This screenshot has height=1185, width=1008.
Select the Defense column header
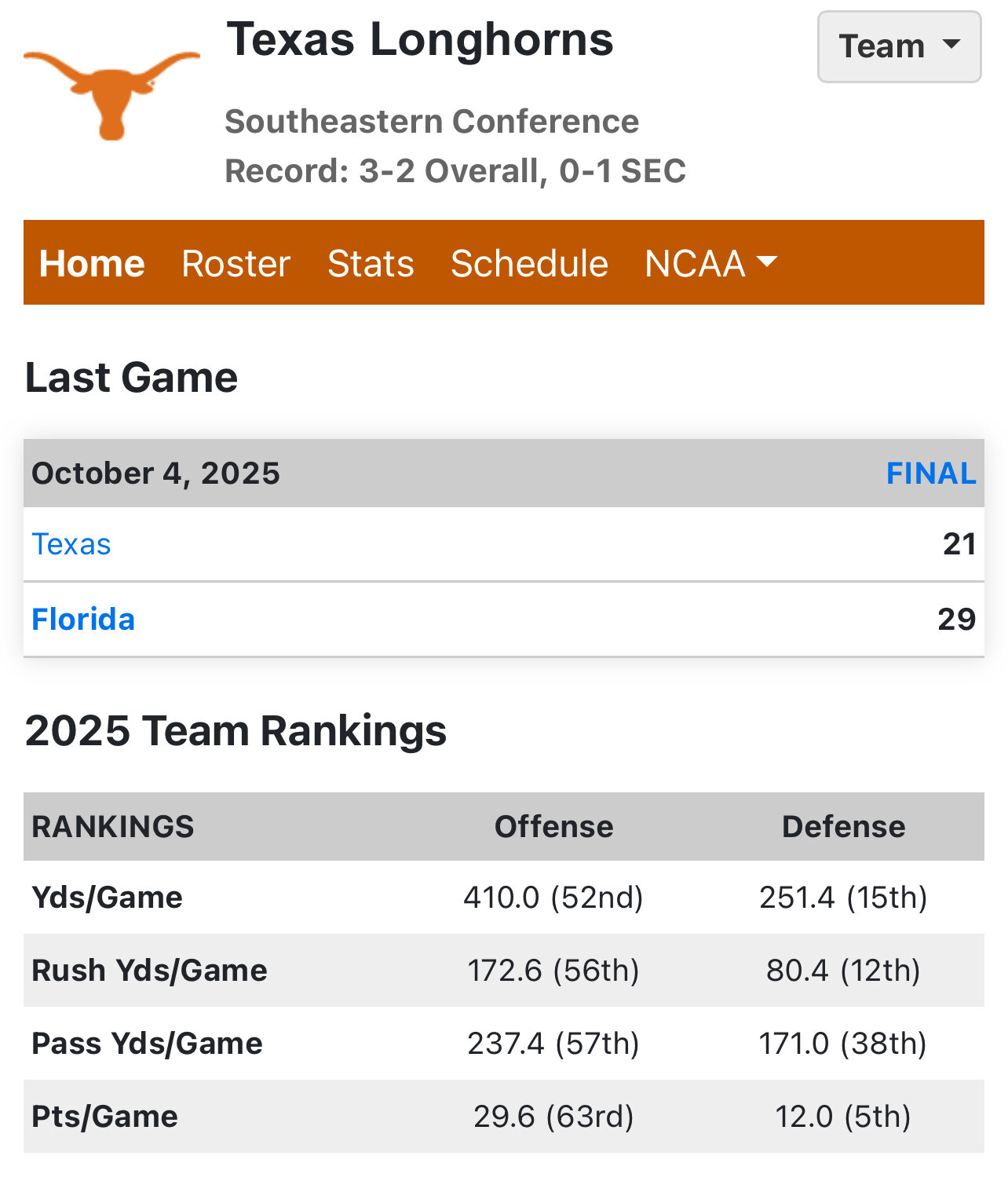point(843,827)
